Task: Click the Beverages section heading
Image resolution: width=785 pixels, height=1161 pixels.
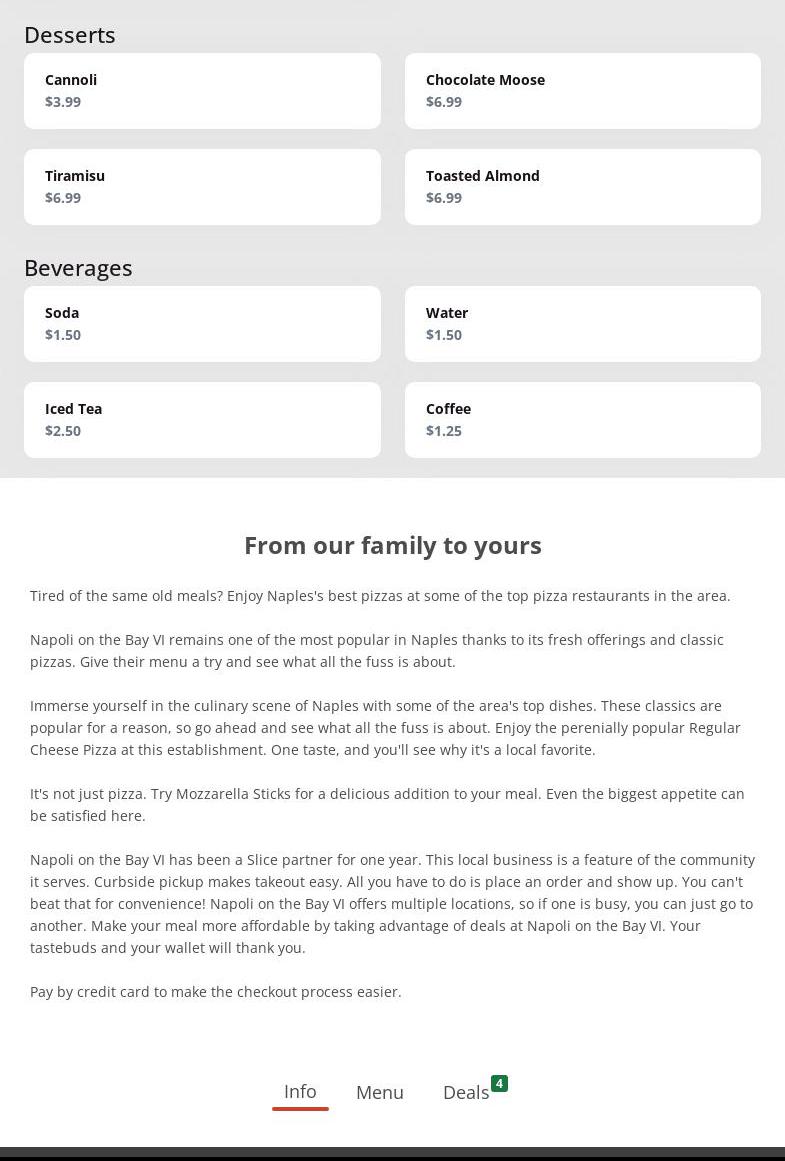Action: (x=78, y=268)
